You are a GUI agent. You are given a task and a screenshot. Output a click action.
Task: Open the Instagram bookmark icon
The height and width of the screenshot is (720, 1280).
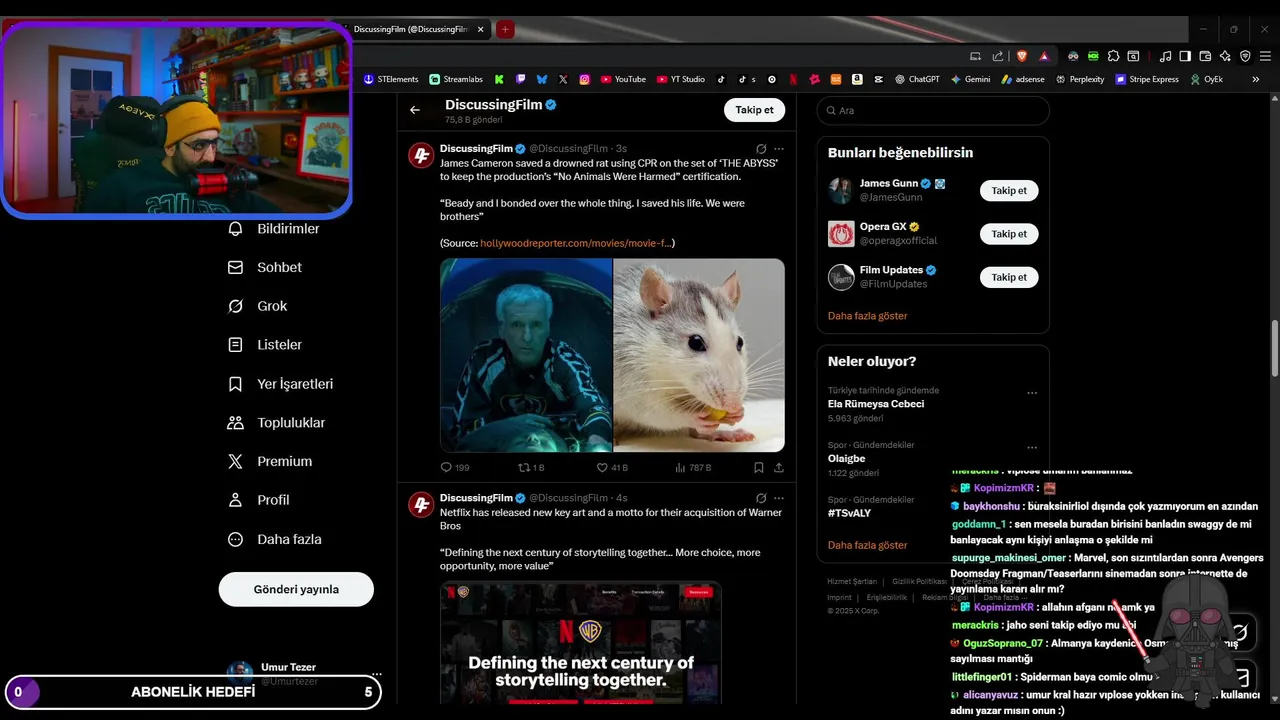pyautogui.click(x=585, y=79)
